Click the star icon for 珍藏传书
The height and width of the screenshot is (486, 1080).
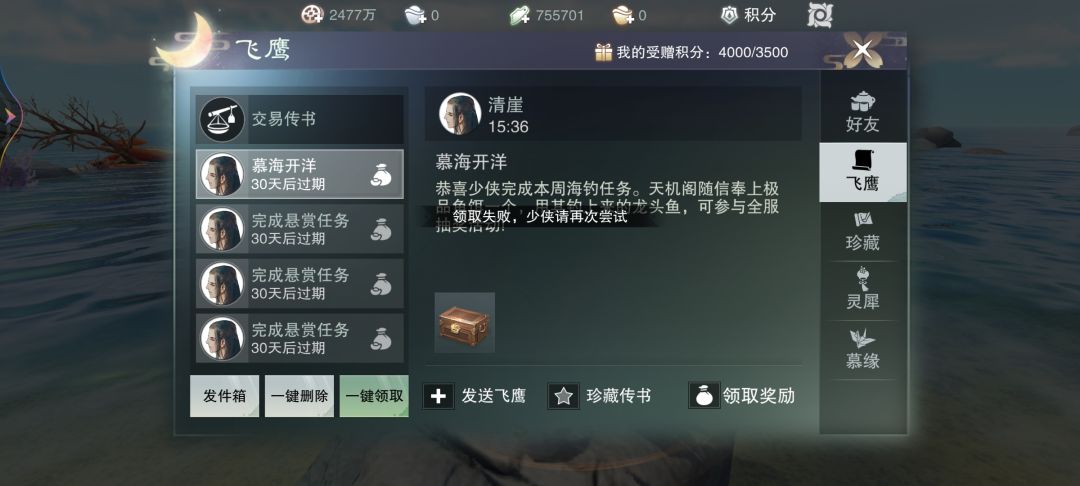pos(563,396)
